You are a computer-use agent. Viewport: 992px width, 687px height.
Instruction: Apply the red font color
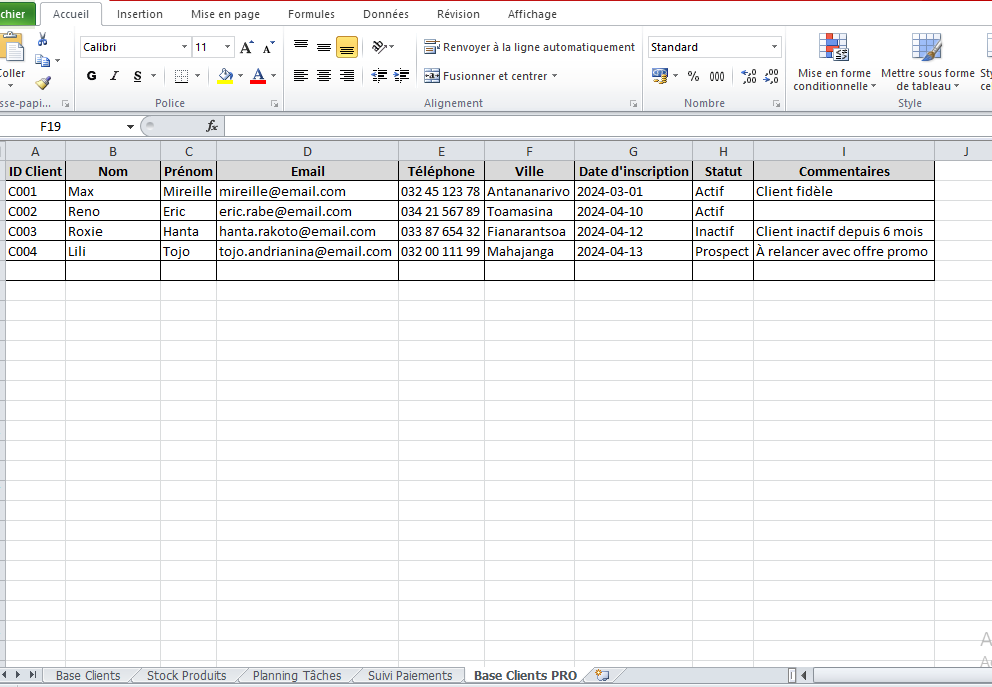pyautogui.click(x=258, y=76)
